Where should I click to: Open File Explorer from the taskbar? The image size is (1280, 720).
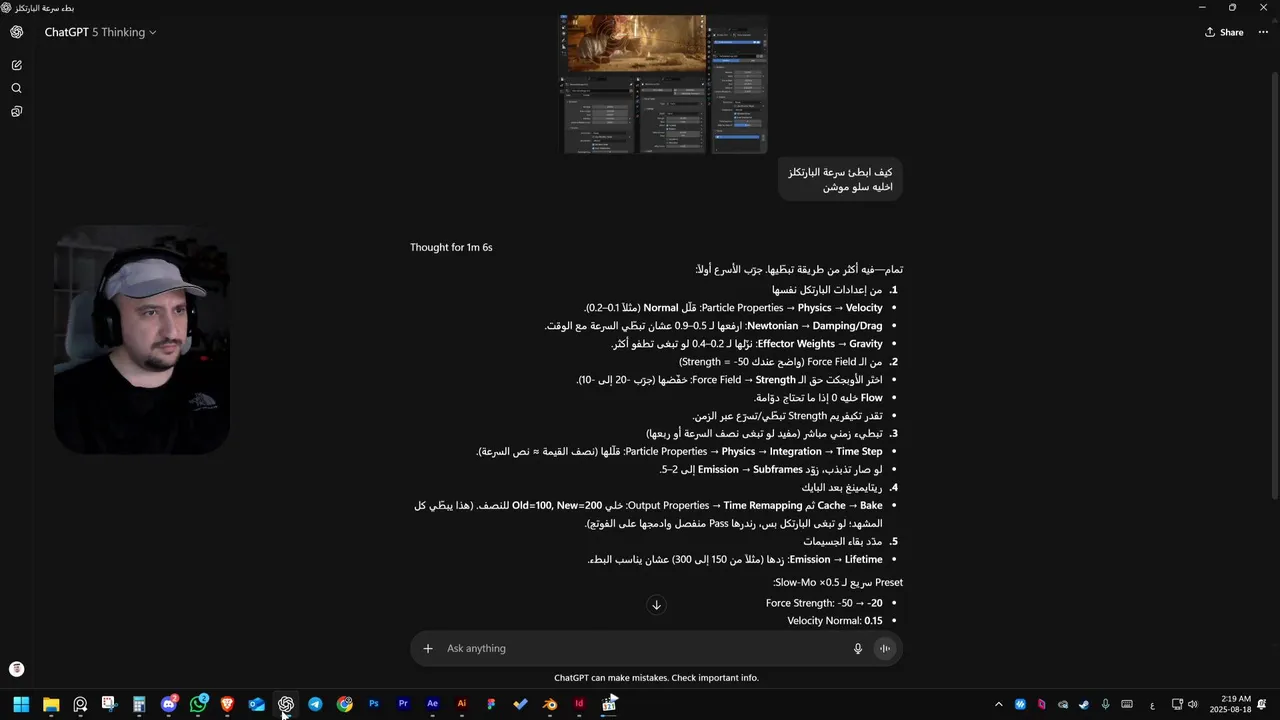pyautogui.click(x=51, y=704)
